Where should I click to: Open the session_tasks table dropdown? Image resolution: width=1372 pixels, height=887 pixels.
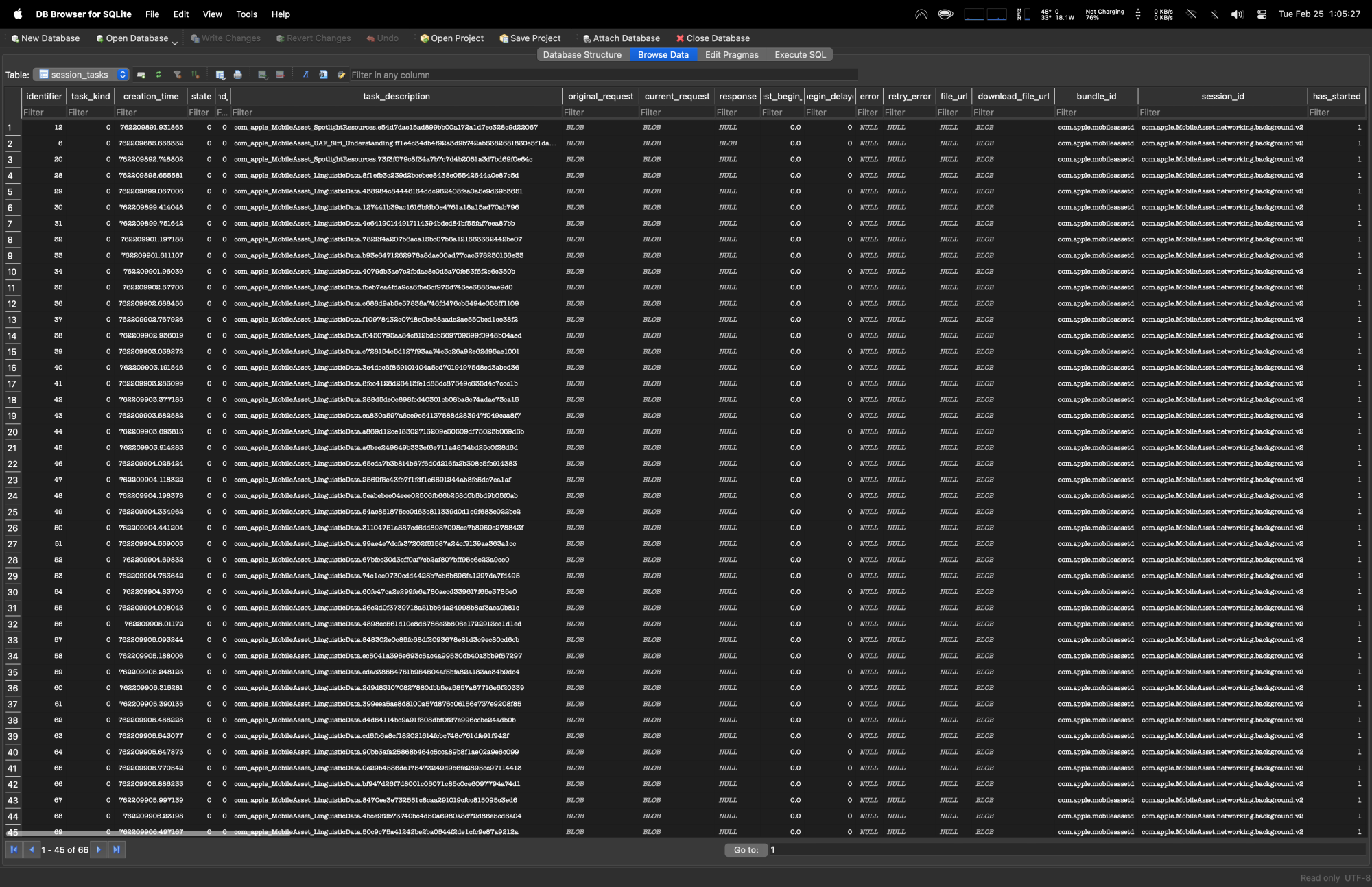pos(81,75)
